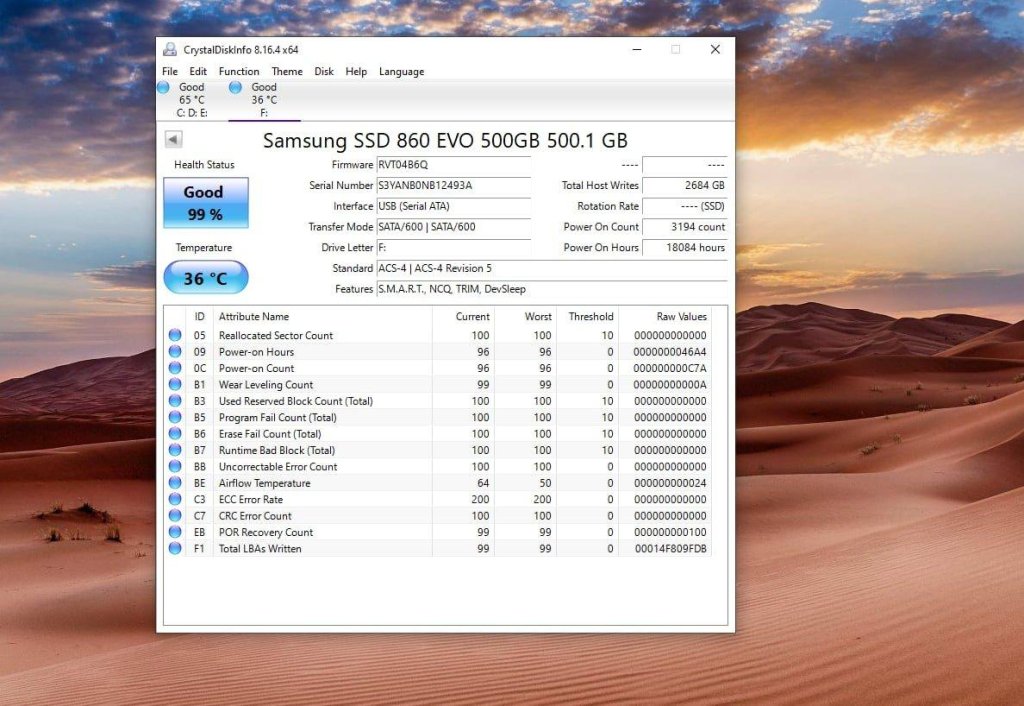The width and height of the screenshot is (1024, 706).
Task: Click status orb for Reallocated Sector Count
Action: [x=175, y=335]
